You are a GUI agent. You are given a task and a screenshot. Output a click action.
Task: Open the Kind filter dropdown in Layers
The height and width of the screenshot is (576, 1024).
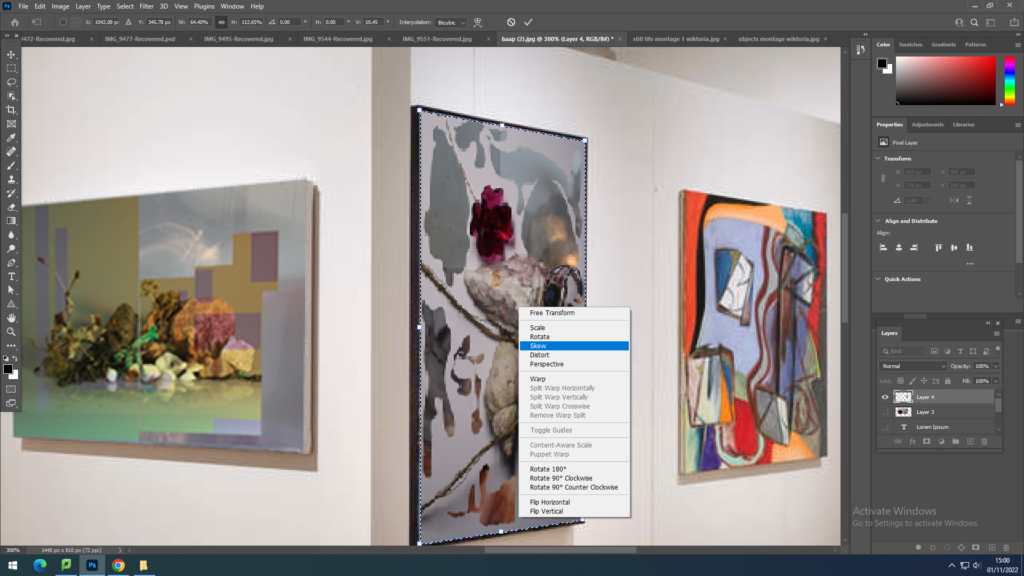(x=903, y=351)
